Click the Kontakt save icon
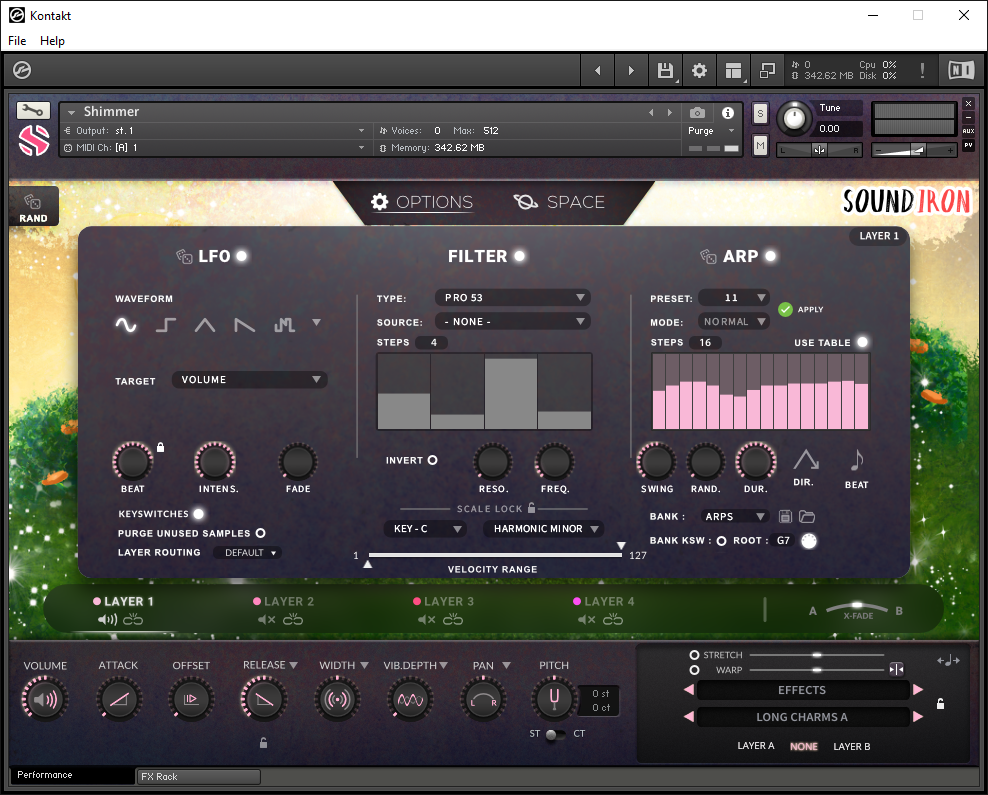 point(665,71)
